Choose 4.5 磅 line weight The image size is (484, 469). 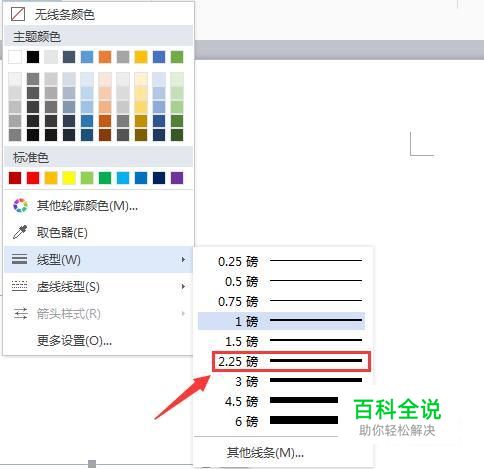click(x=282, y=401)
